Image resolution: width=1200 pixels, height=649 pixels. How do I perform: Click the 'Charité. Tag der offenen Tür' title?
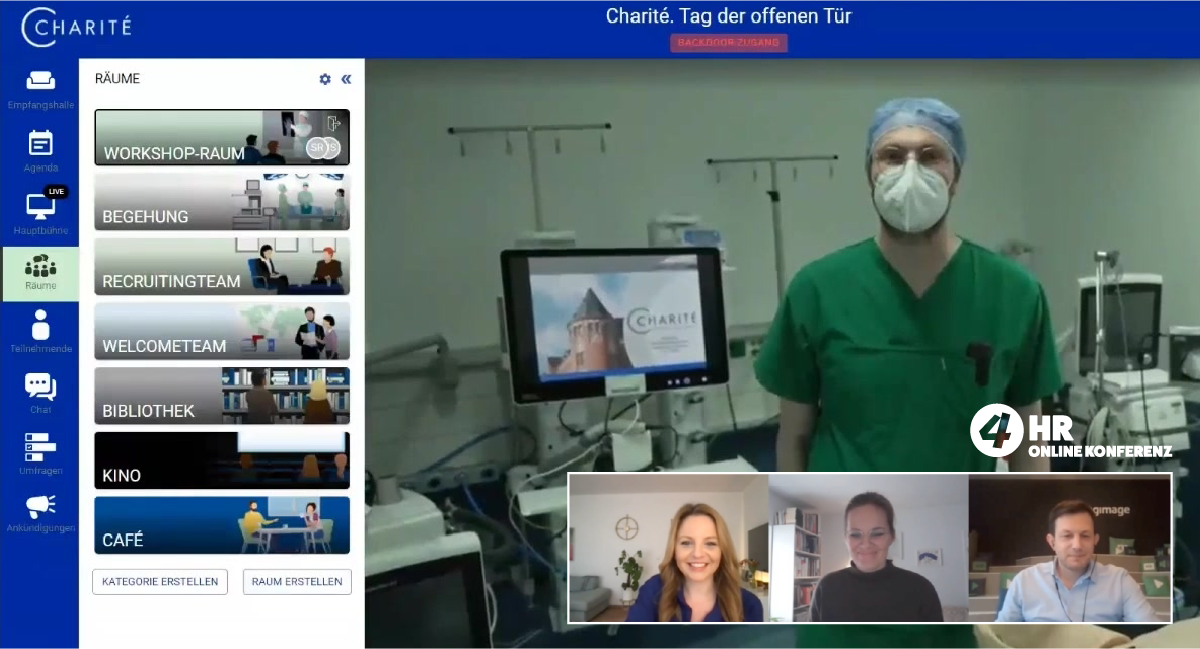click(728, 16)
